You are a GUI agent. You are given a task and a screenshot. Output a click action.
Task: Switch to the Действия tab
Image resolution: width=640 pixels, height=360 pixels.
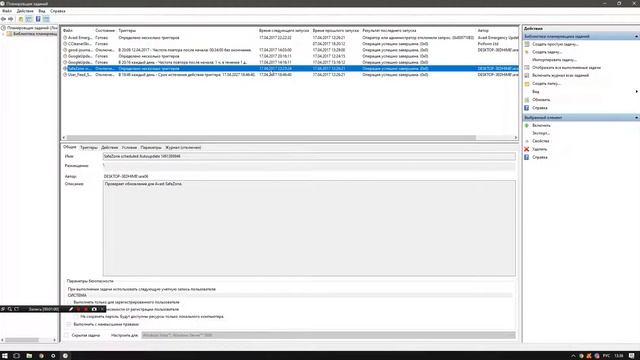109,147
